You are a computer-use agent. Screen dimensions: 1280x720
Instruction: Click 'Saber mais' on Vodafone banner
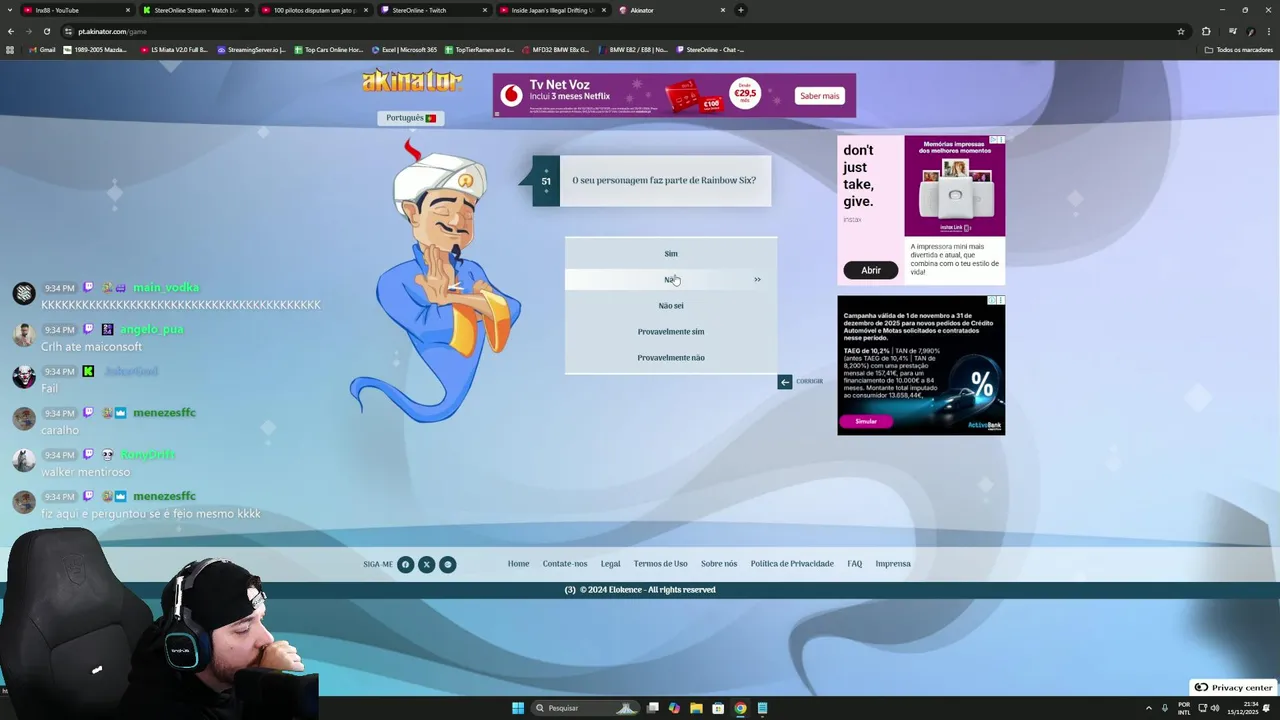point(820,96)
